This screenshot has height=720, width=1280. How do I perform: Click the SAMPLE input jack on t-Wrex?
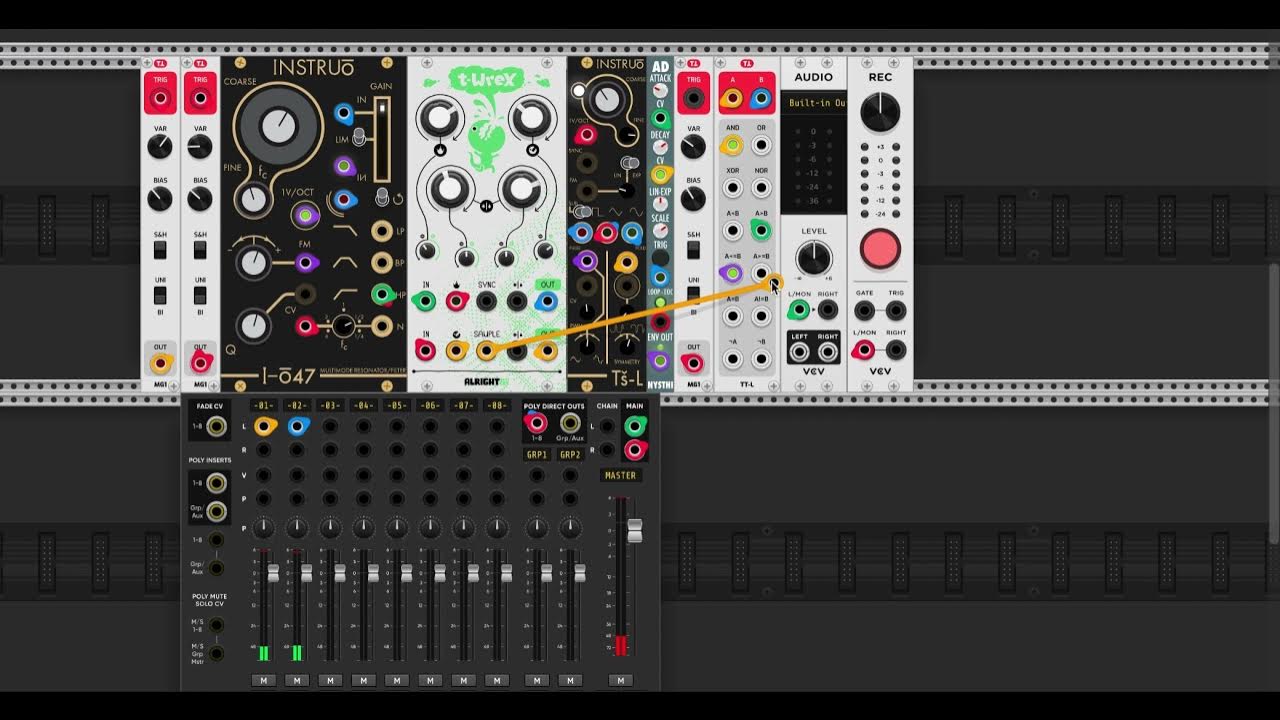pyautogui.click(x=486, y=350)
